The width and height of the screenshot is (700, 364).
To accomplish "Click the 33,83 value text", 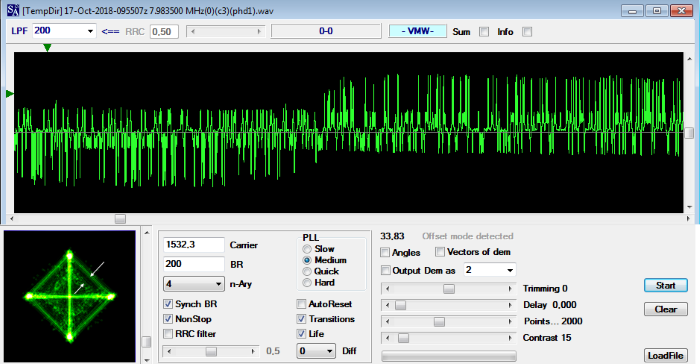I will 392,236.
